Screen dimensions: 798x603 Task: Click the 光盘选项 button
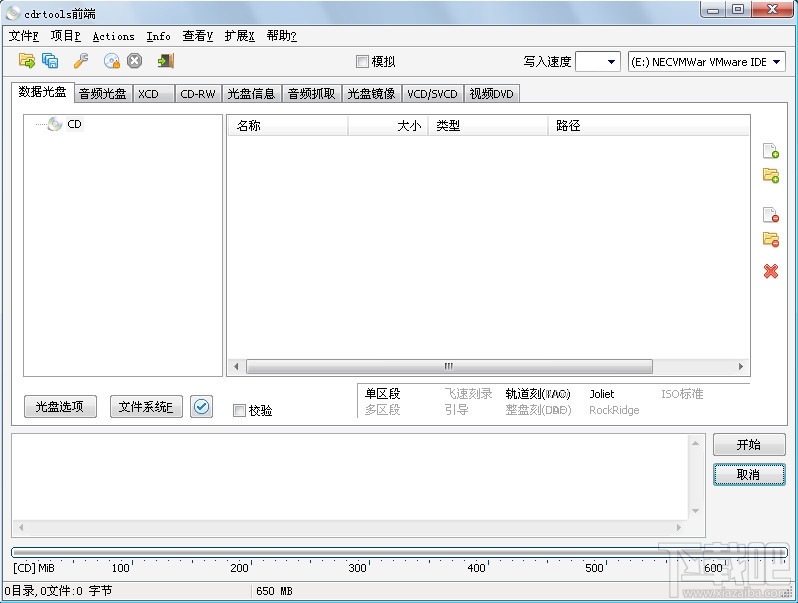[x=60, y=407]
